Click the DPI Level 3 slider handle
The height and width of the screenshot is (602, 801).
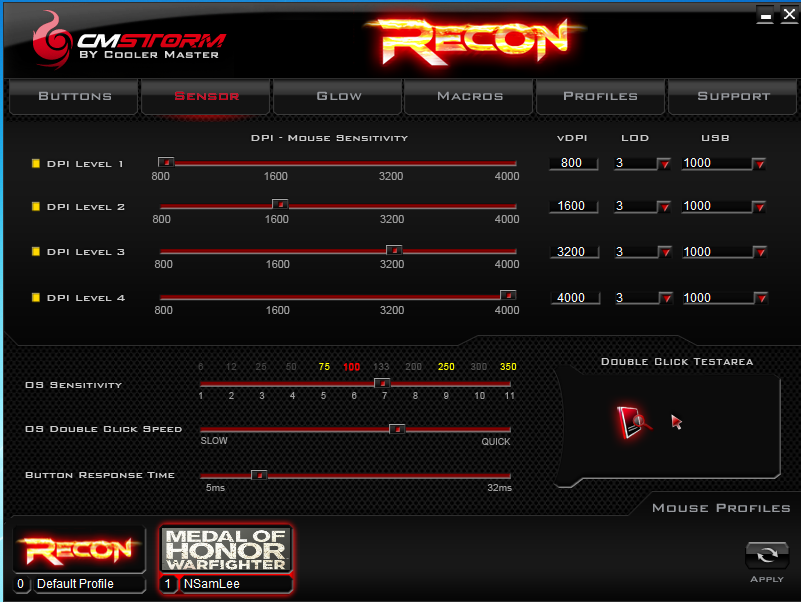pos(394,250)
